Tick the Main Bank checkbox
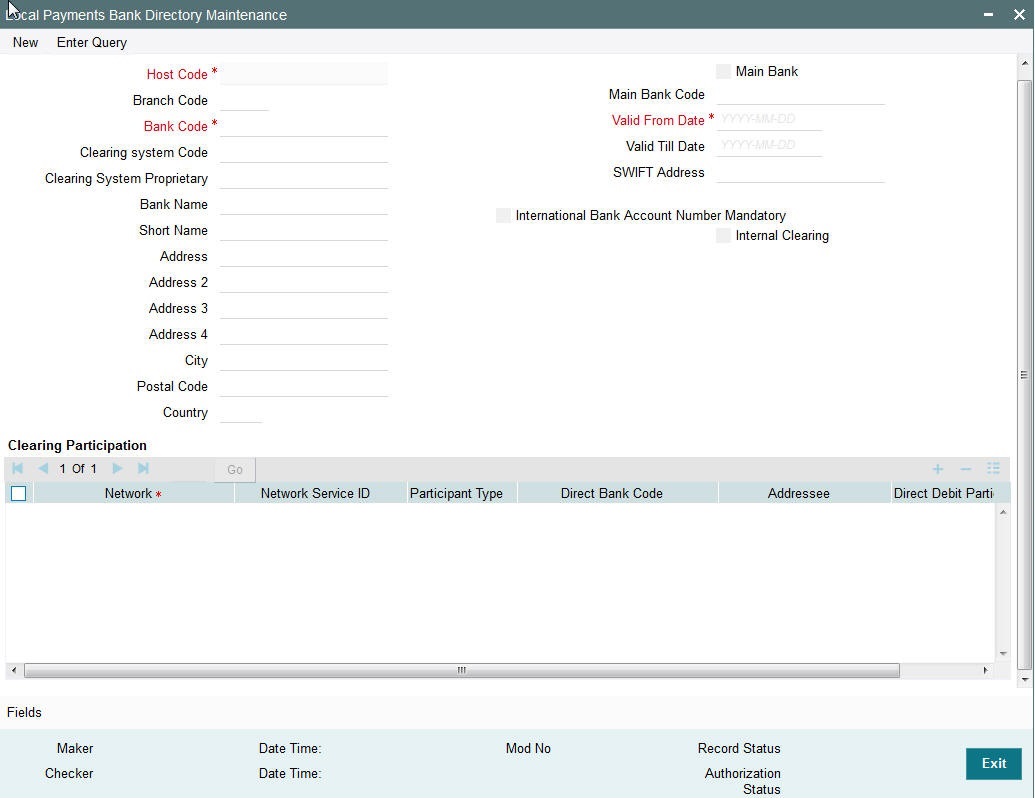The height and width of the screenshot is (800, 1035). [723, 71]
